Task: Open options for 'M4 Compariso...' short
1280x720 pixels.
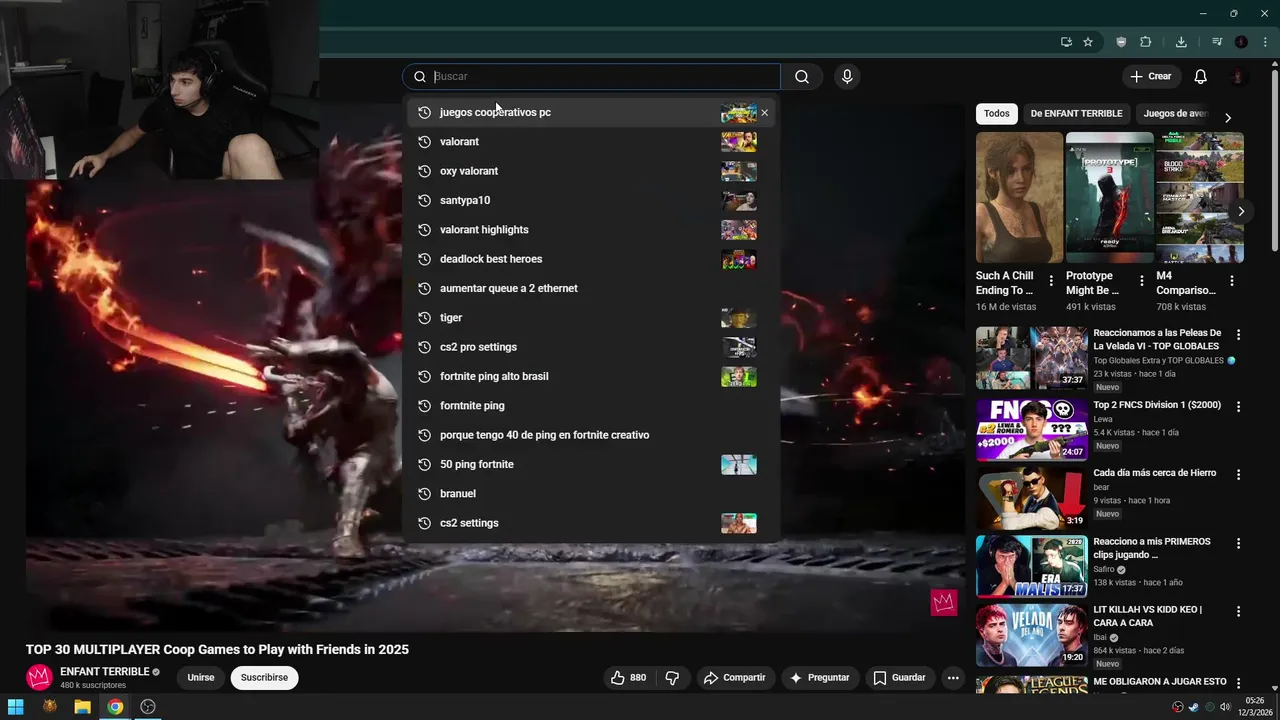Action: (x=1232, y=281)
